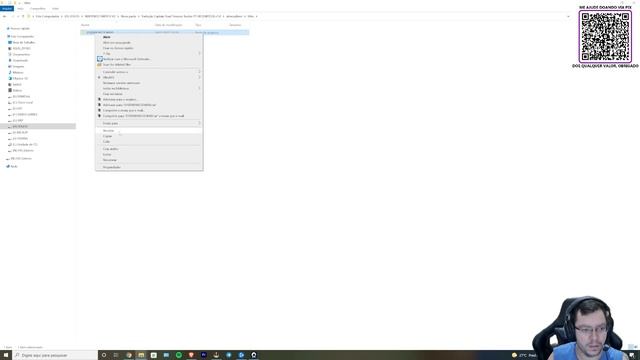Open Brave browser from the taskbar

[x=191, y=355]
